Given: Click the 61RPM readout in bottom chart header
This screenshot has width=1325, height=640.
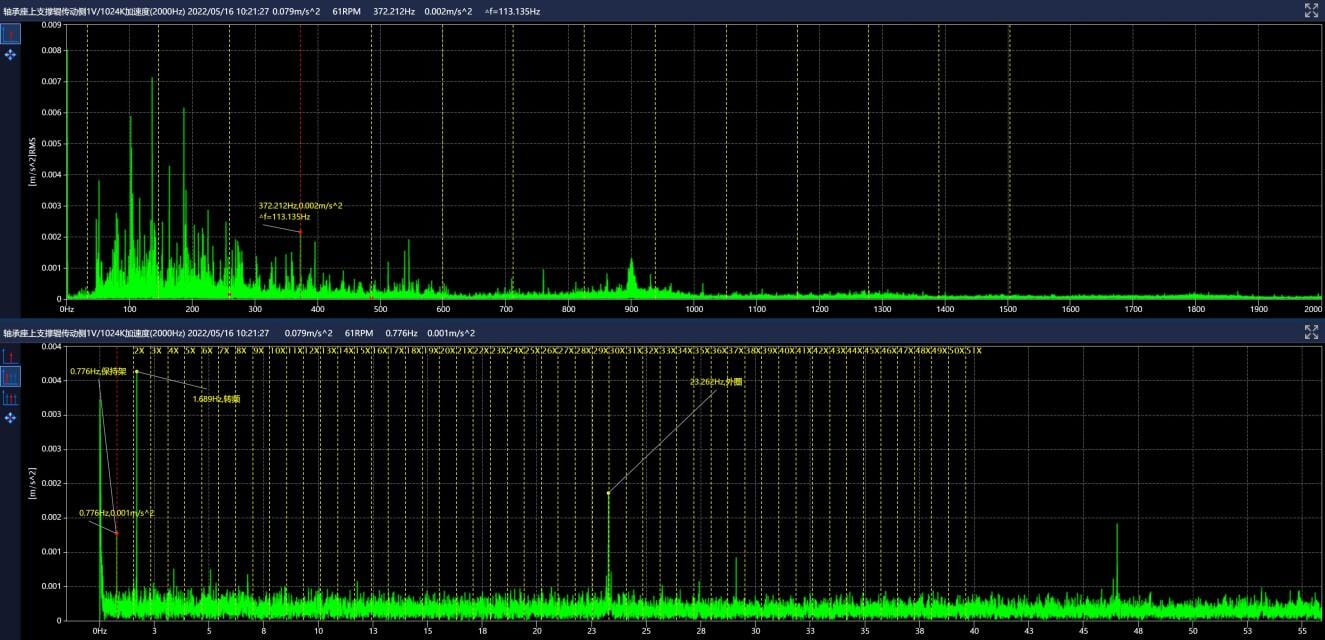Looking at the screenshot, I should coord(358,332).
